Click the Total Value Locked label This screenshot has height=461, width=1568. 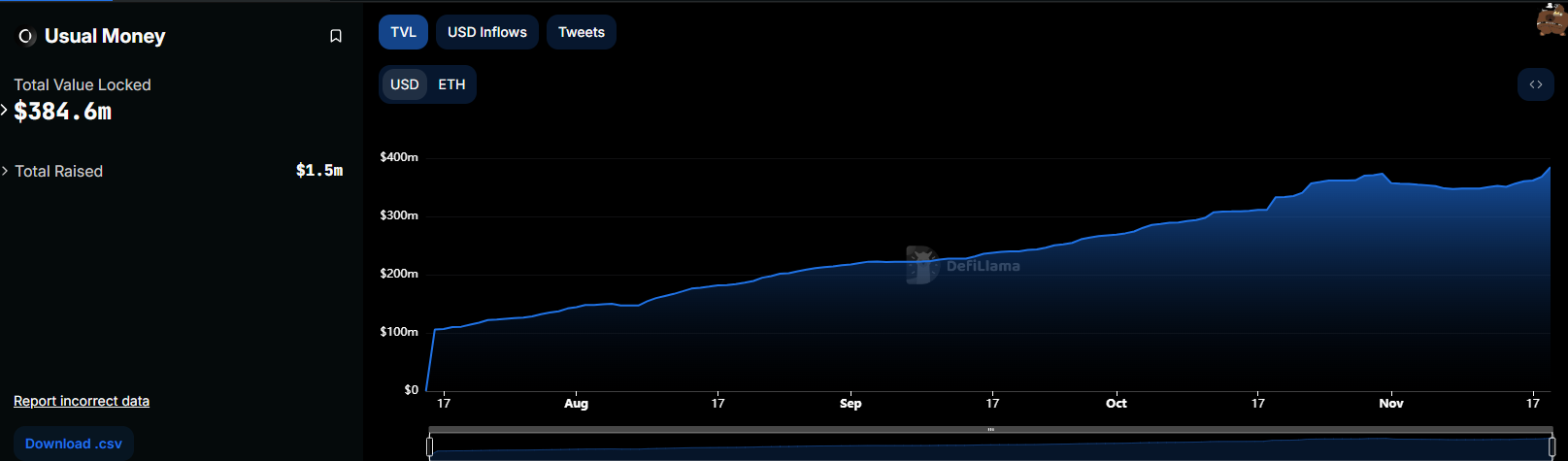click(x=83, y=84)
